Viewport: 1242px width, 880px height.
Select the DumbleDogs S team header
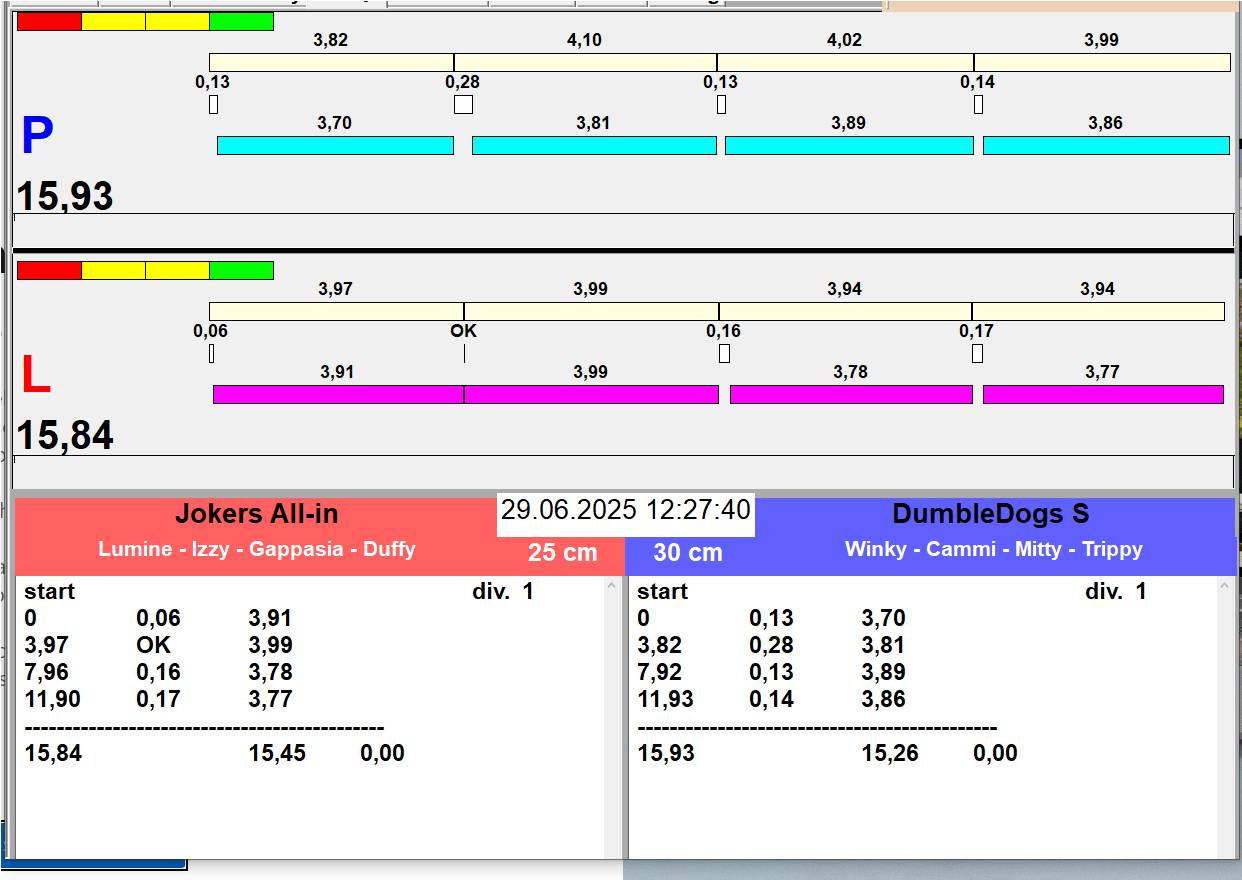pos(990,514)
